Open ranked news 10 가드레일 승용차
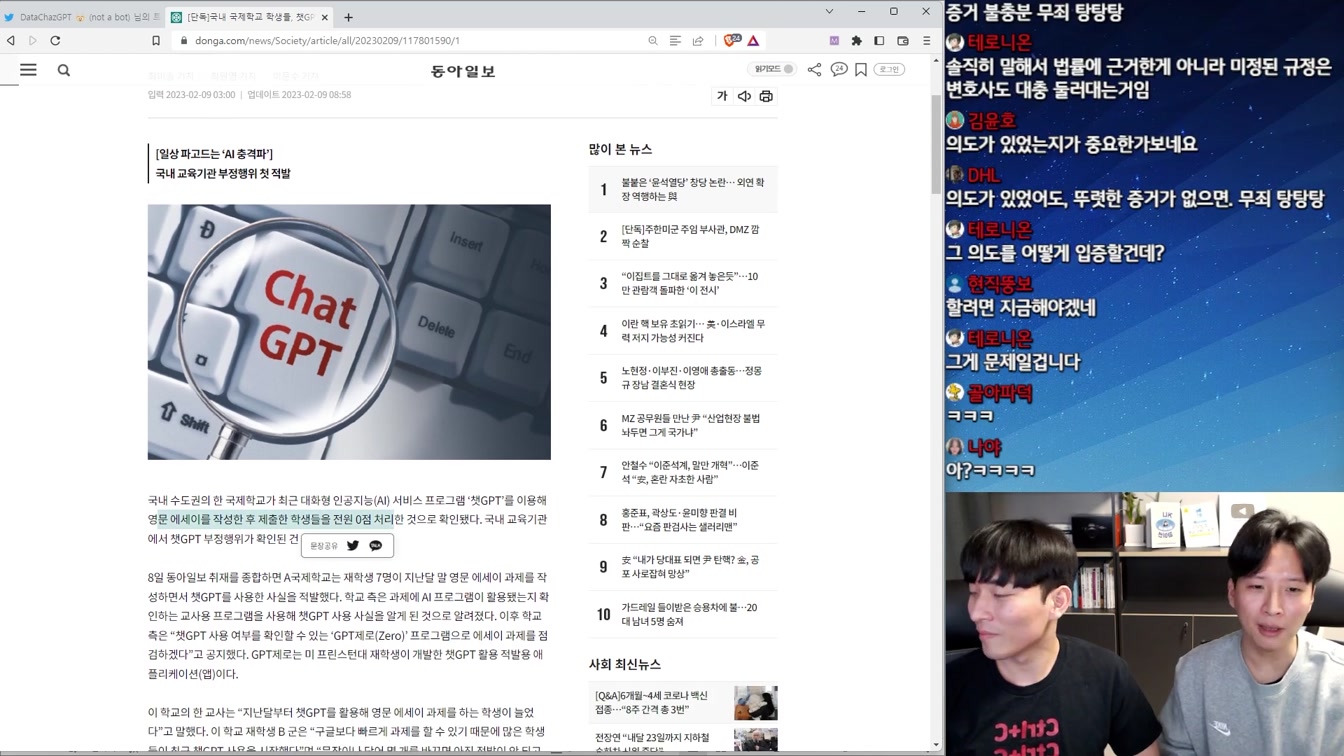Viewport: 1344px width, 756px height. [x=683, y=614]
